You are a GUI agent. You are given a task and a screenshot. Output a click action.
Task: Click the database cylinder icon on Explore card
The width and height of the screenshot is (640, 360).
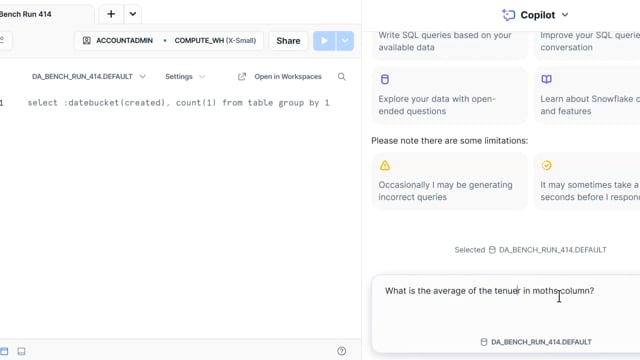(x=384, y=79)
